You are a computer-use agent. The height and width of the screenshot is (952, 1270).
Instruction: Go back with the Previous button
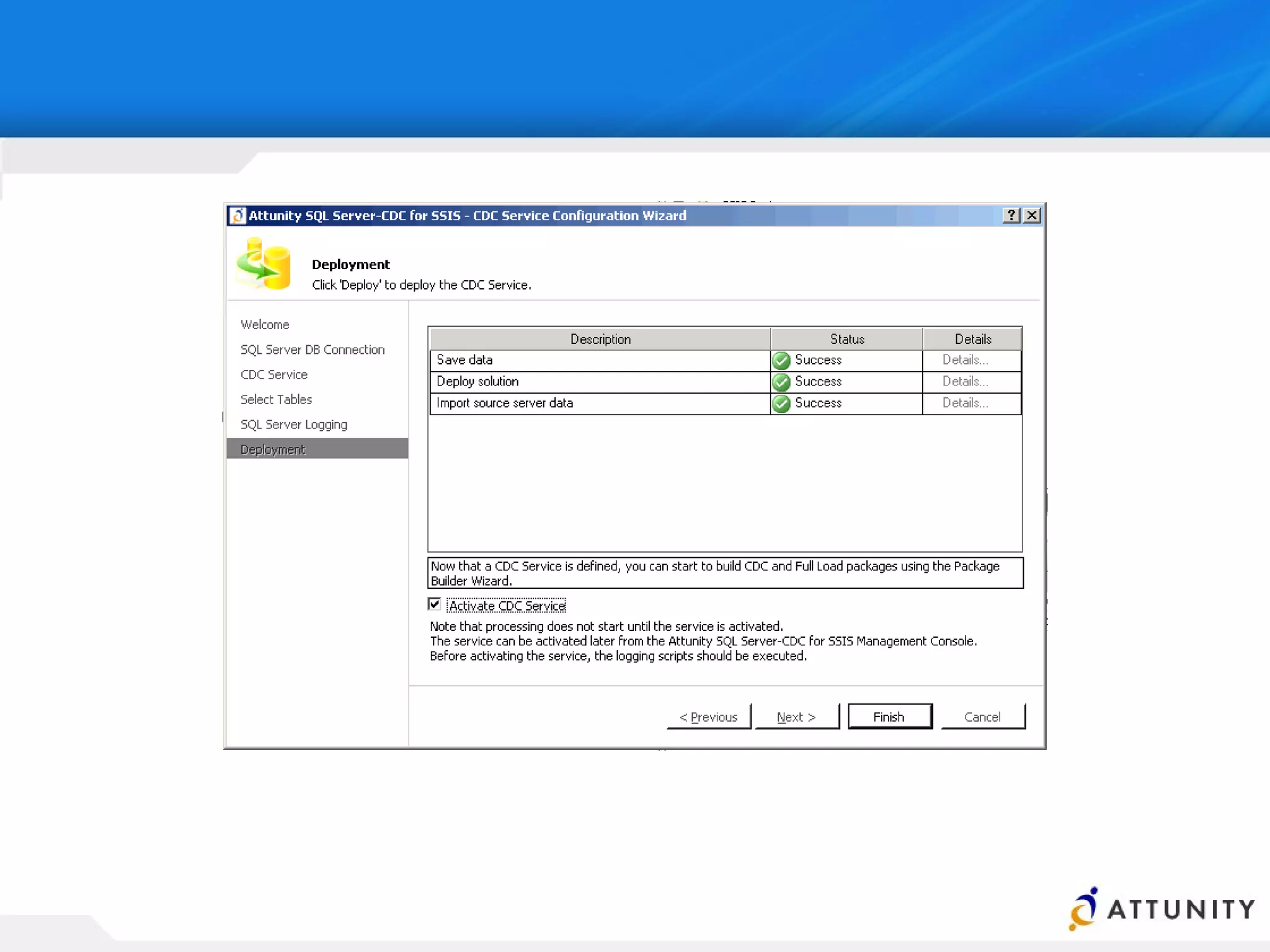pos(709,716)
